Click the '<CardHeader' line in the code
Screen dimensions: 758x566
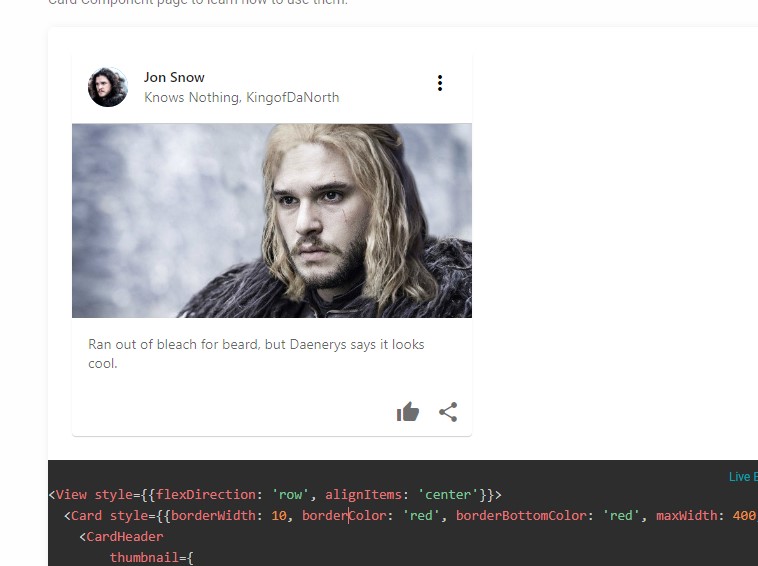121,537
